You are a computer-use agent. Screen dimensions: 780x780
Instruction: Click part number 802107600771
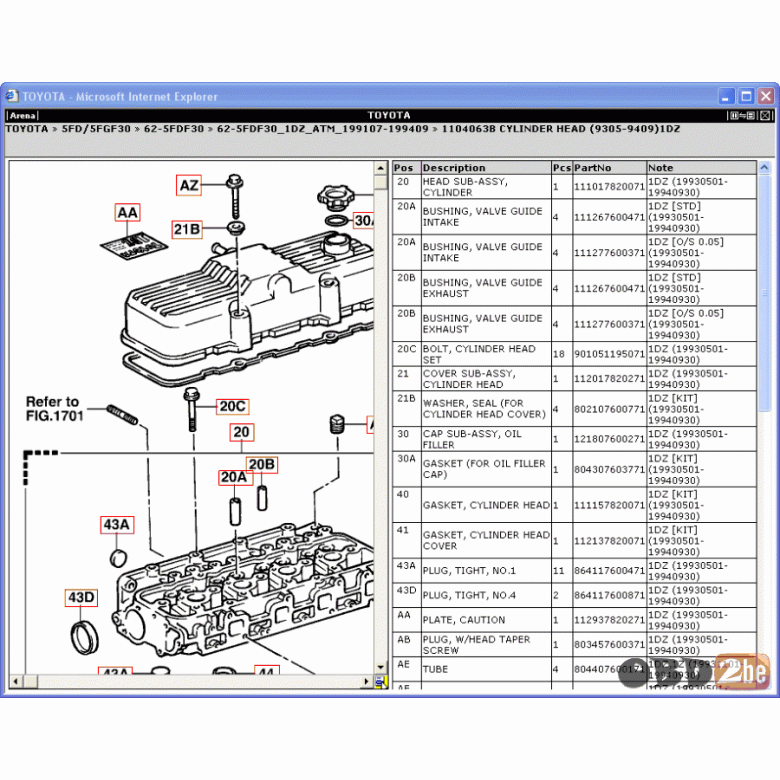coord(609,409)
